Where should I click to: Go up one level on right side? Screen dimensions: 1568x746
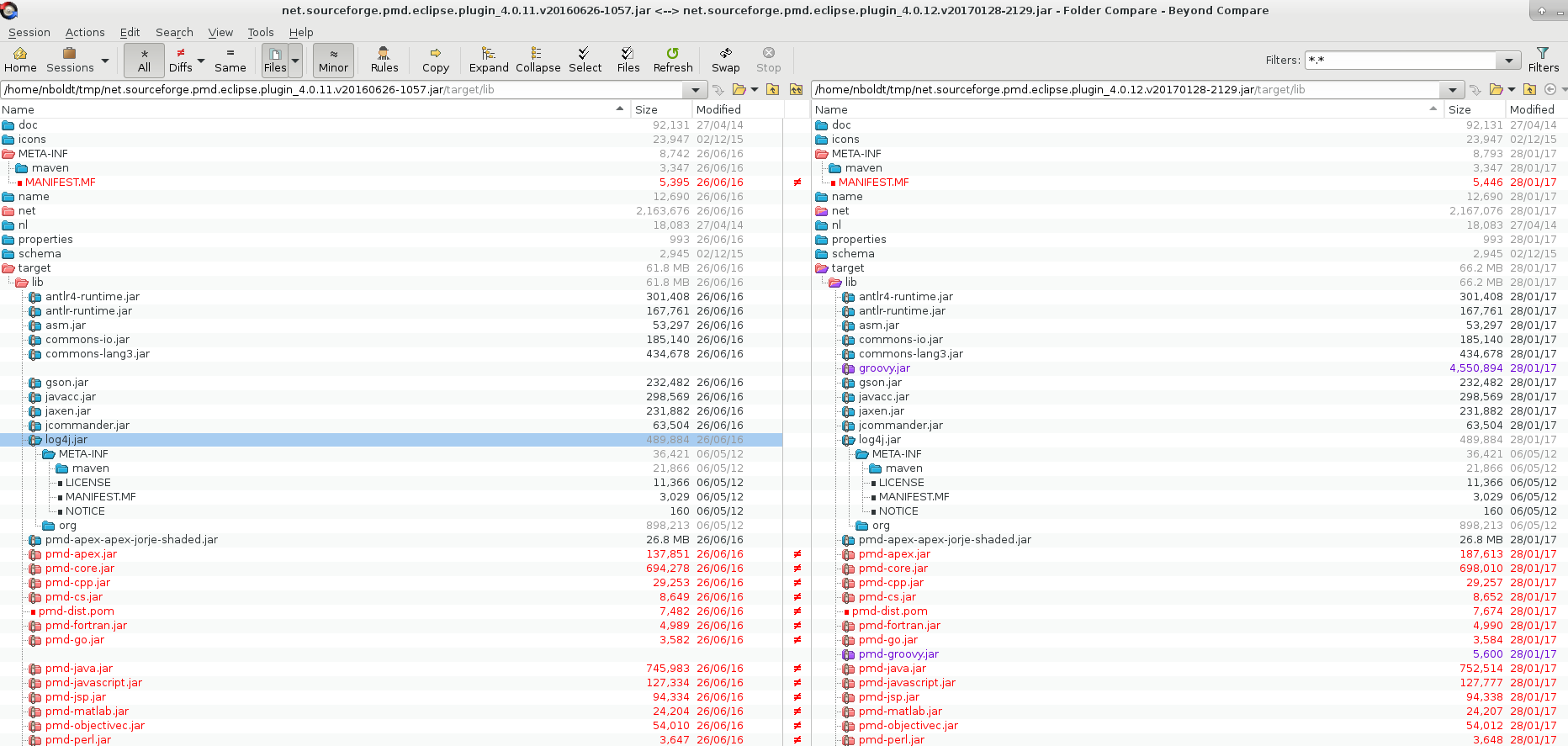(x=1529, y=89)
